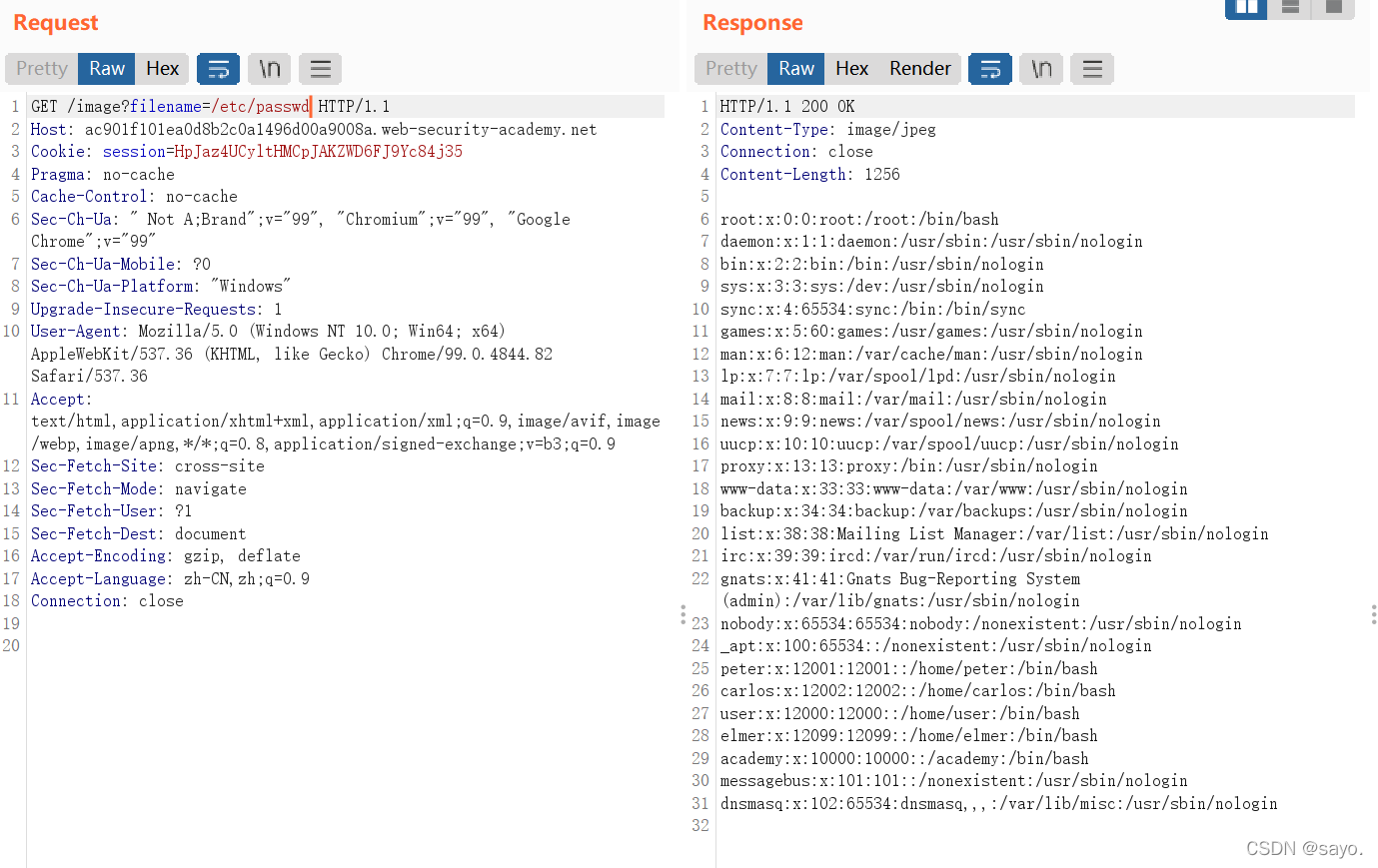Click the elmer:x:12099 passwd entry

click(909, 735)
